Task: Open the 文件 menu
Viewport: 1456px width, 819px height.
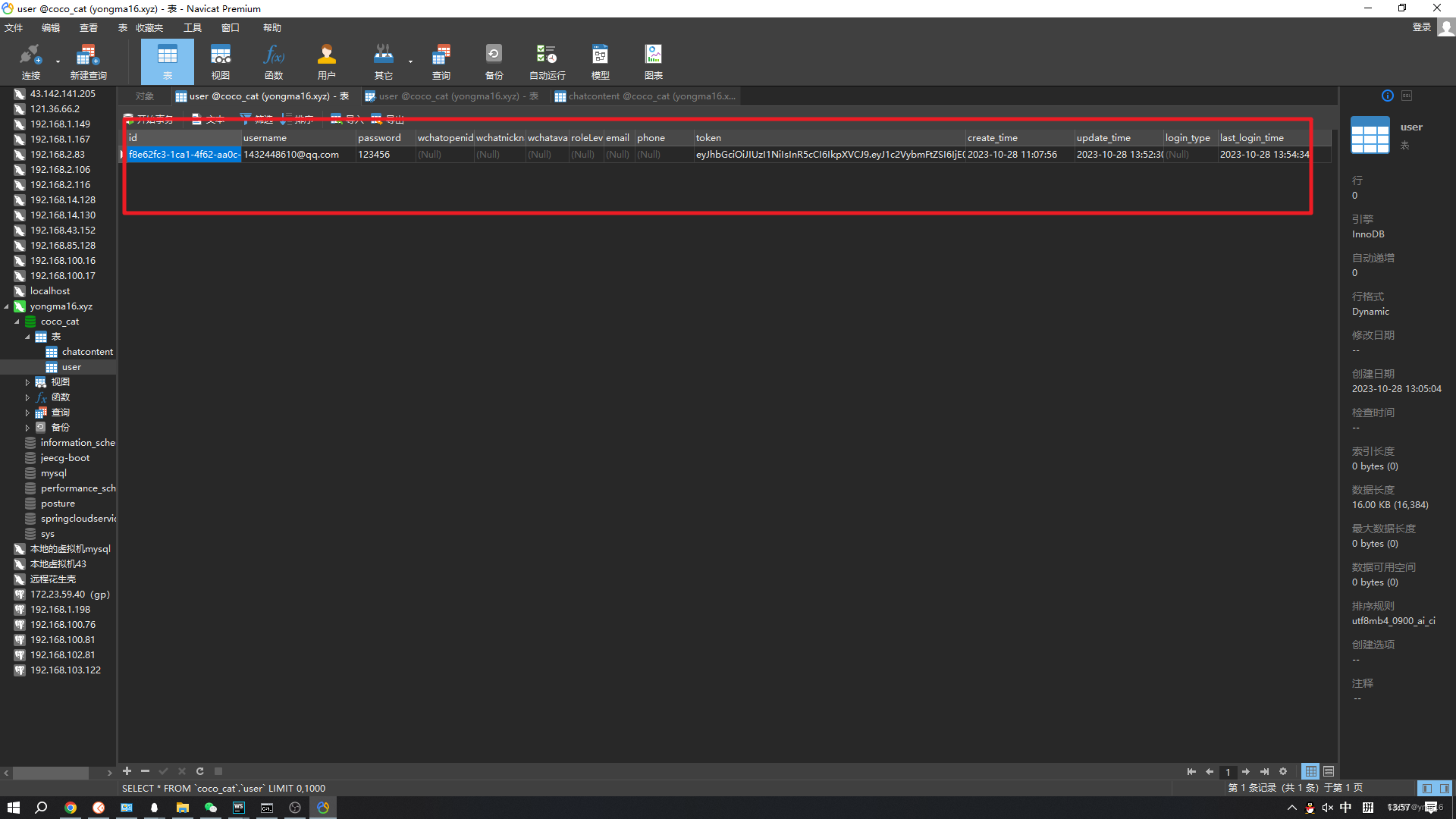Action: pyautogui.click(x=14, y=28)
